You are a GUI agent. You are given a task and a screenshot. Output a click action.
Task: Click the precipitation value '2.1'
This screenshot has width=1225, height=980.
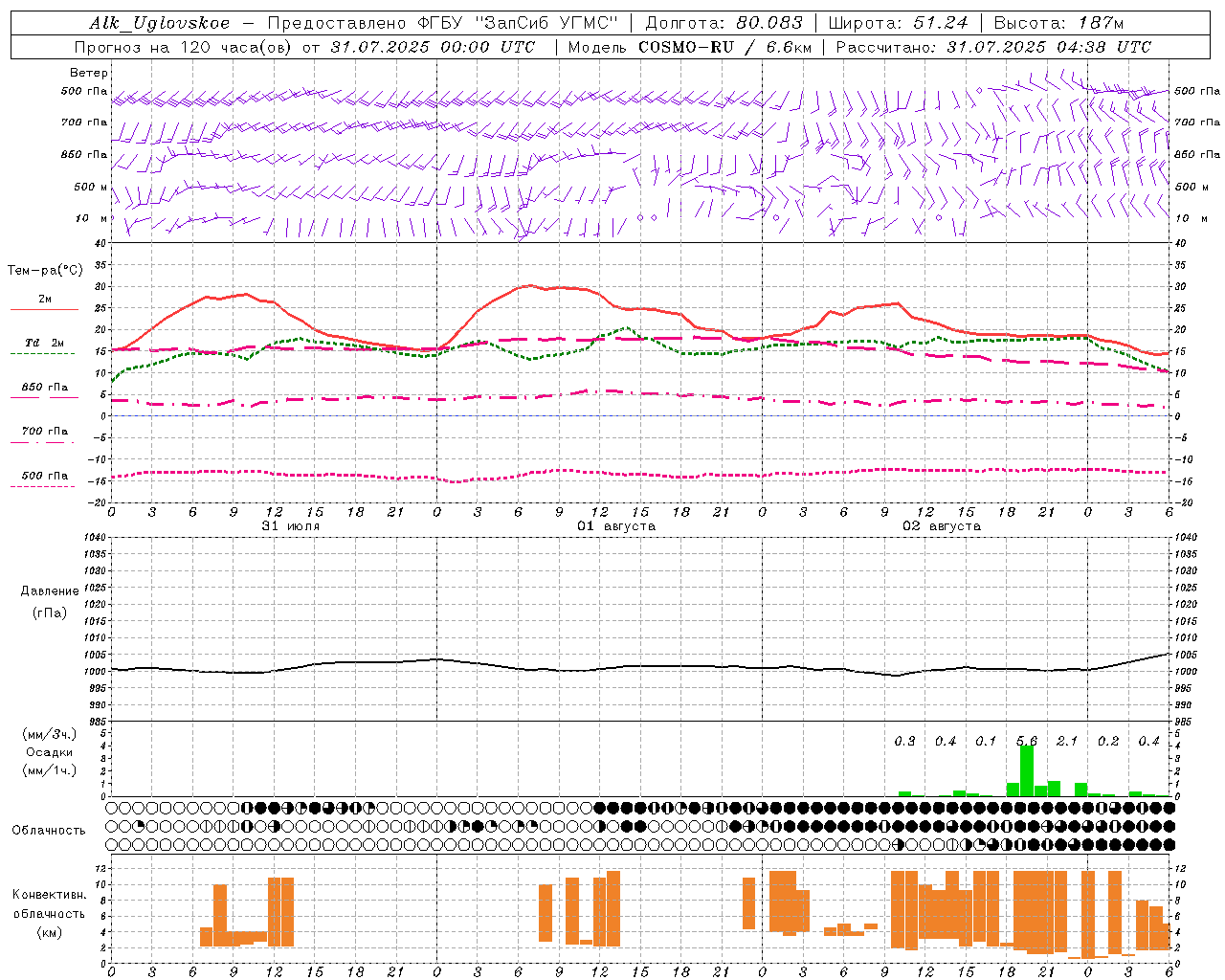click(x=1067, y=742)
